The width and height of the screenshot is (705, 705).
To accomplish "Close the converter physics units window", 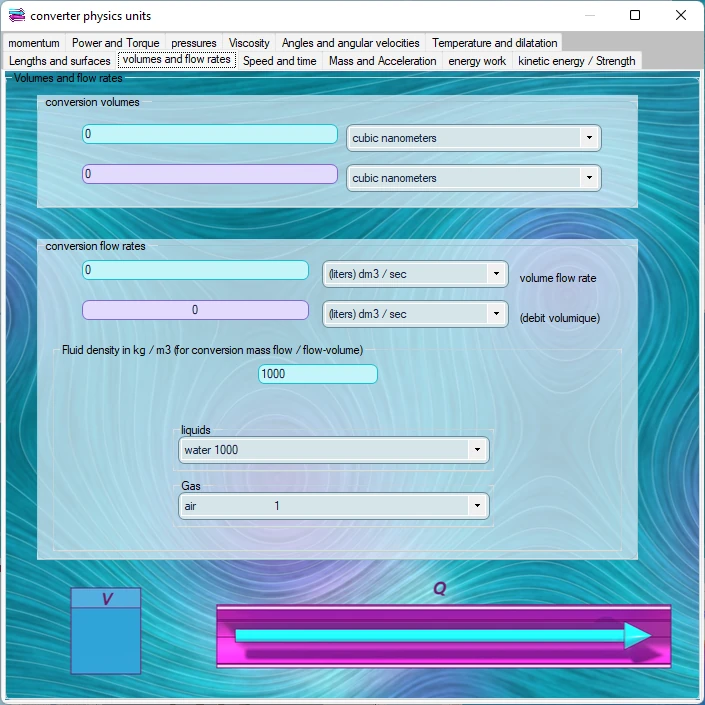I will (681, 15).
